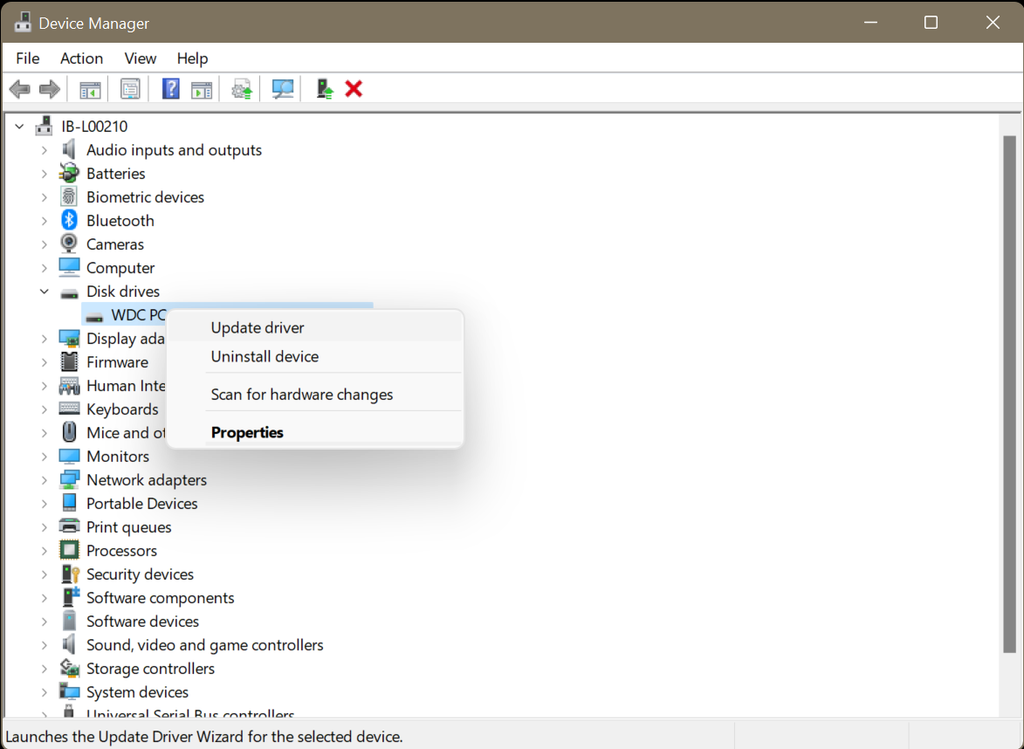Click the Bluetooth category icon
The width and height of the screenshot is (1024, 749).
tap(69, 220)
